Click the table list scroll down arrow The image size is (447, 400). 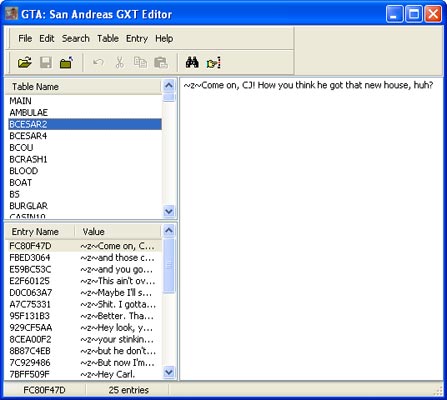point(169,211)
